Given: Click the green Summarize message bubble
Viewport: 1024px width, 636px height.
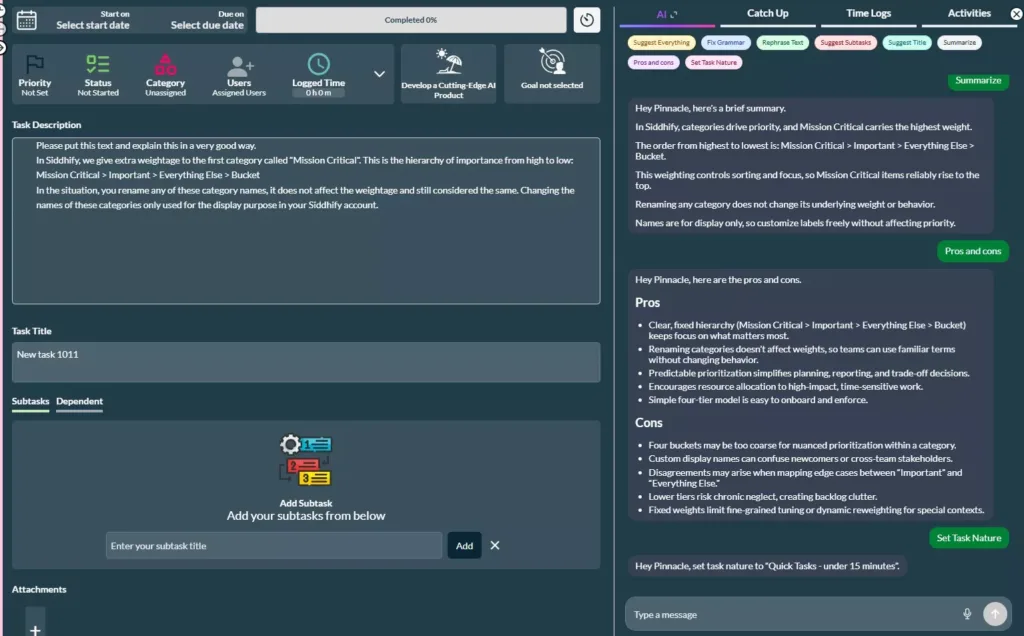Looking at the screenshot, I should [978, 81].
